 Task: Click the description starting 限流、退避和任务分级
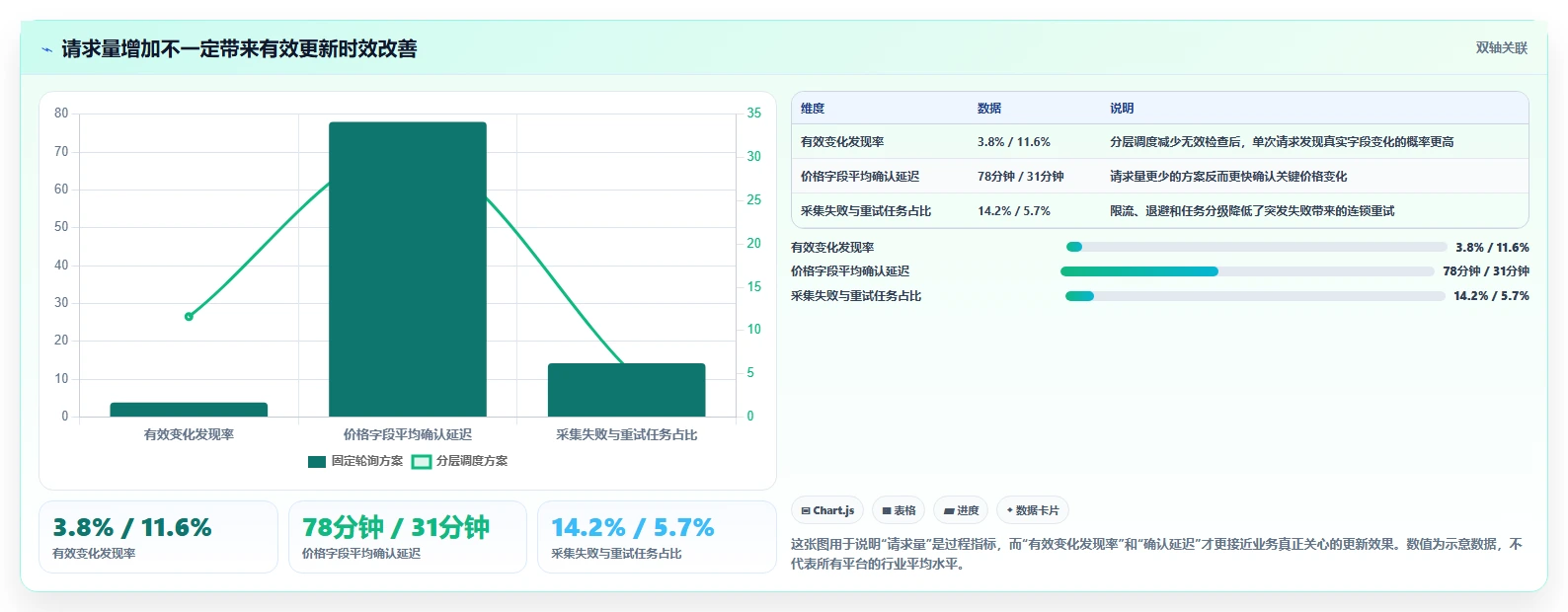coord(1252,211)
